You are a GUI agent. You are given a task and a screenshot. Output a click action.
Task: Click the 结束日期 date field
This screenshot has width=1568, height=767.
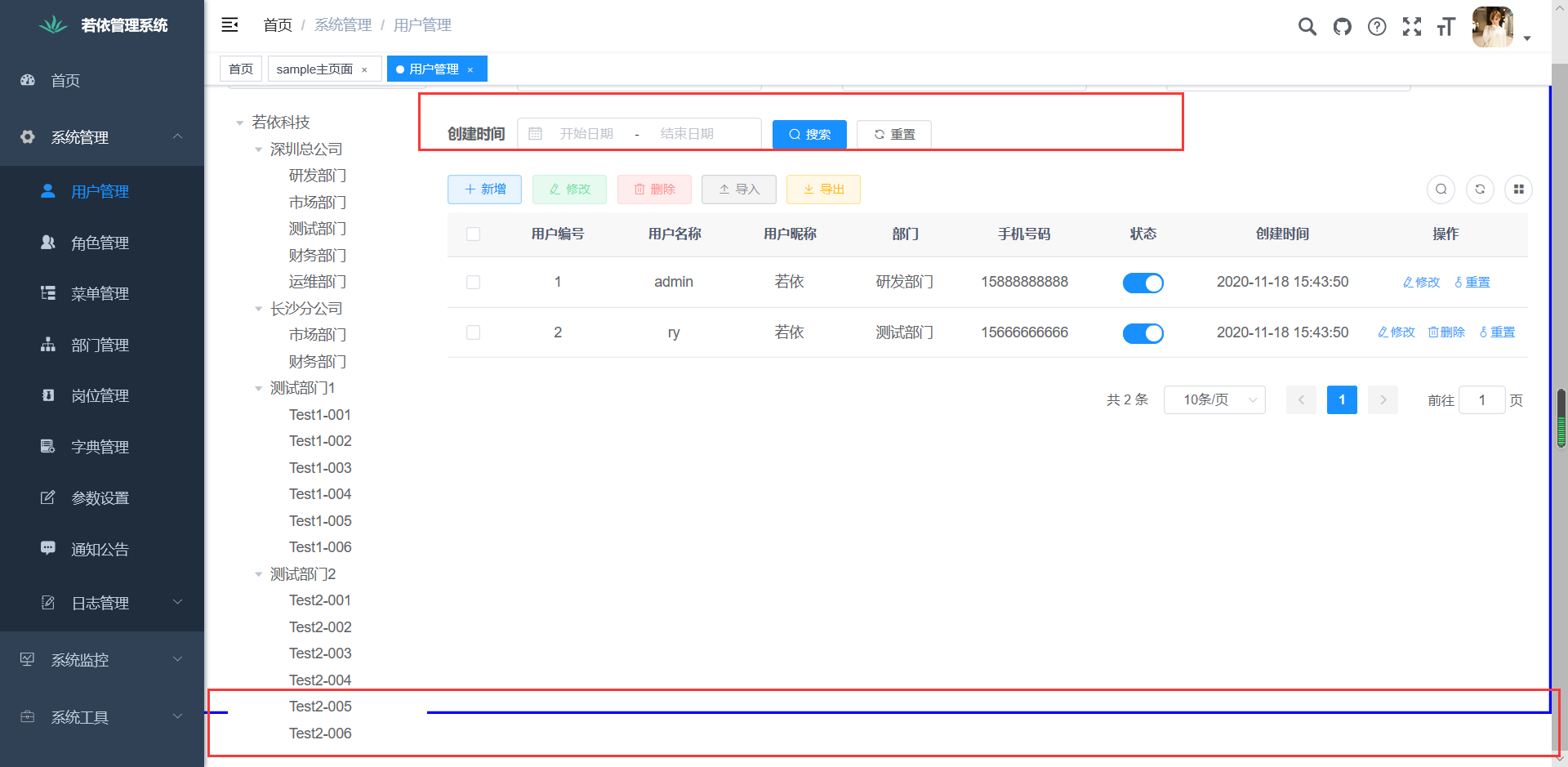coord(687,134)
